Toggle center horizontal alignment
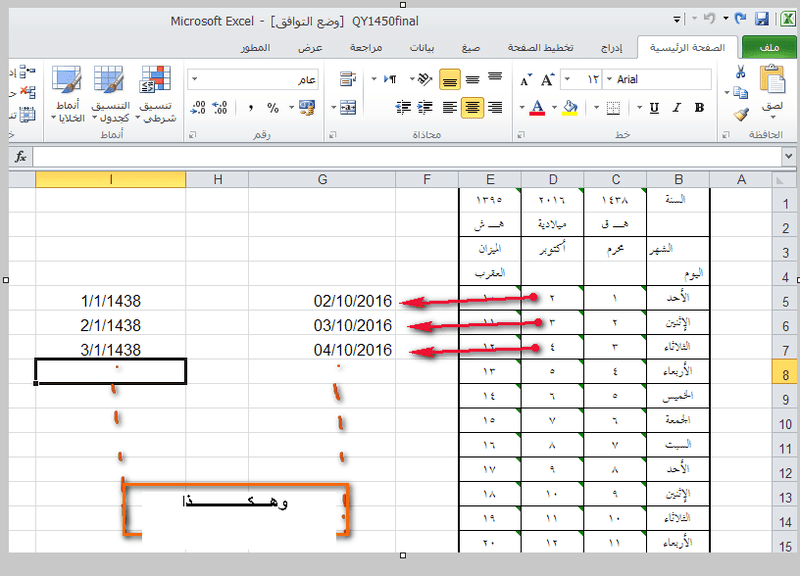Viewport: 800px width, 576px height. tap(472, 108)
